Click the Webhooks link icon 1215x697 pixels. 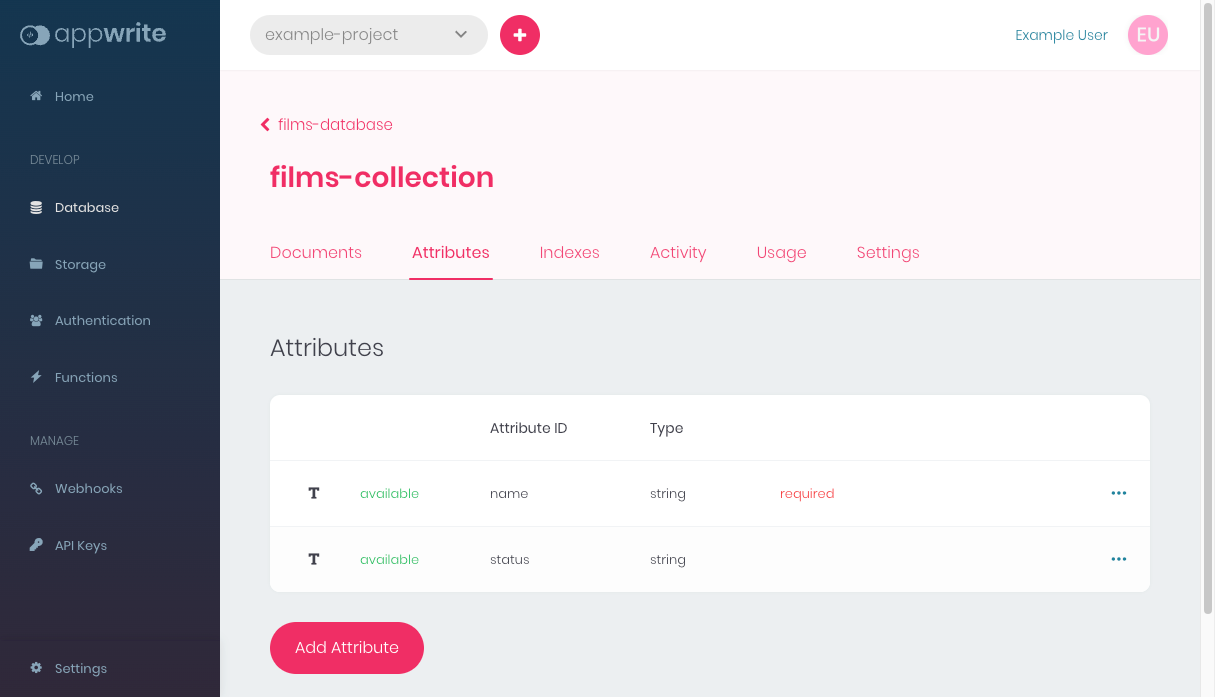tap(36, 489)
